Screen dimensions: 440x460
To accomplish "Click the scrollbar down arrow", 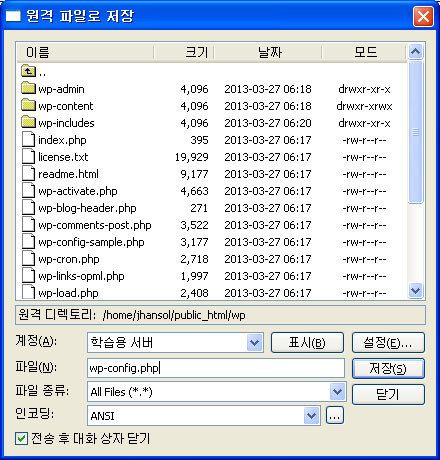I will 415,290.
